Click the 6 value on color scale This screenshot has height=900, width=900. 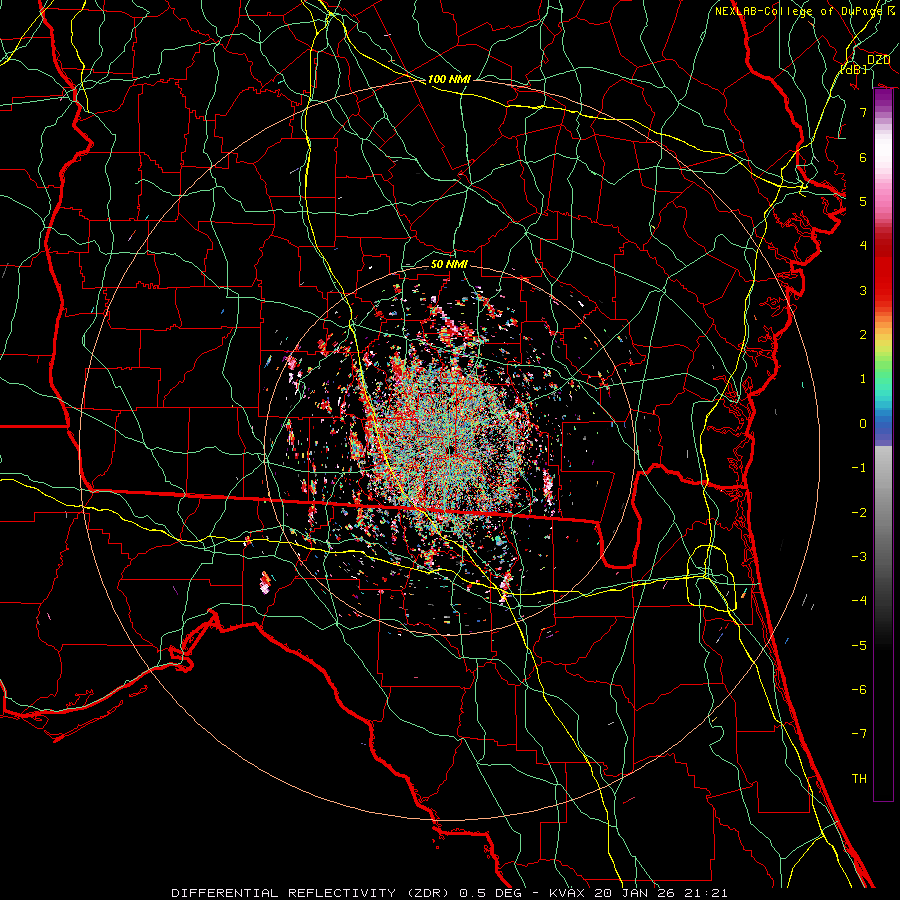click(x=863, y=157)
